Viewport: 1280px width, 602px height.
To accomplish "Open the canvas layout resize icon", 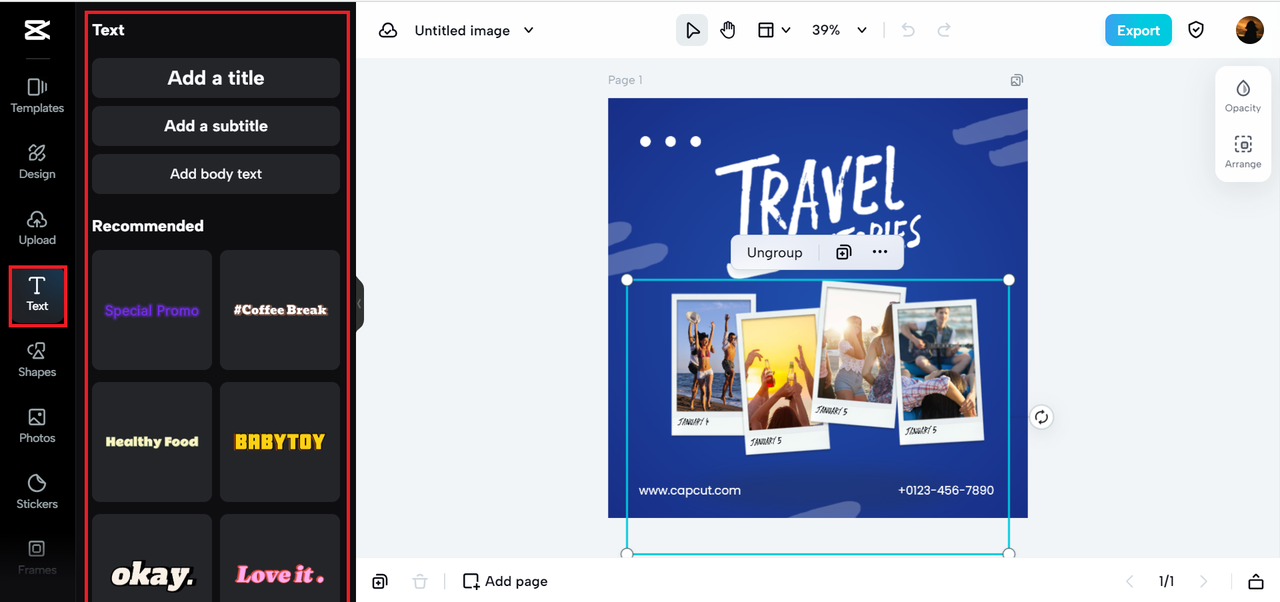I will (x=766, y=30).
